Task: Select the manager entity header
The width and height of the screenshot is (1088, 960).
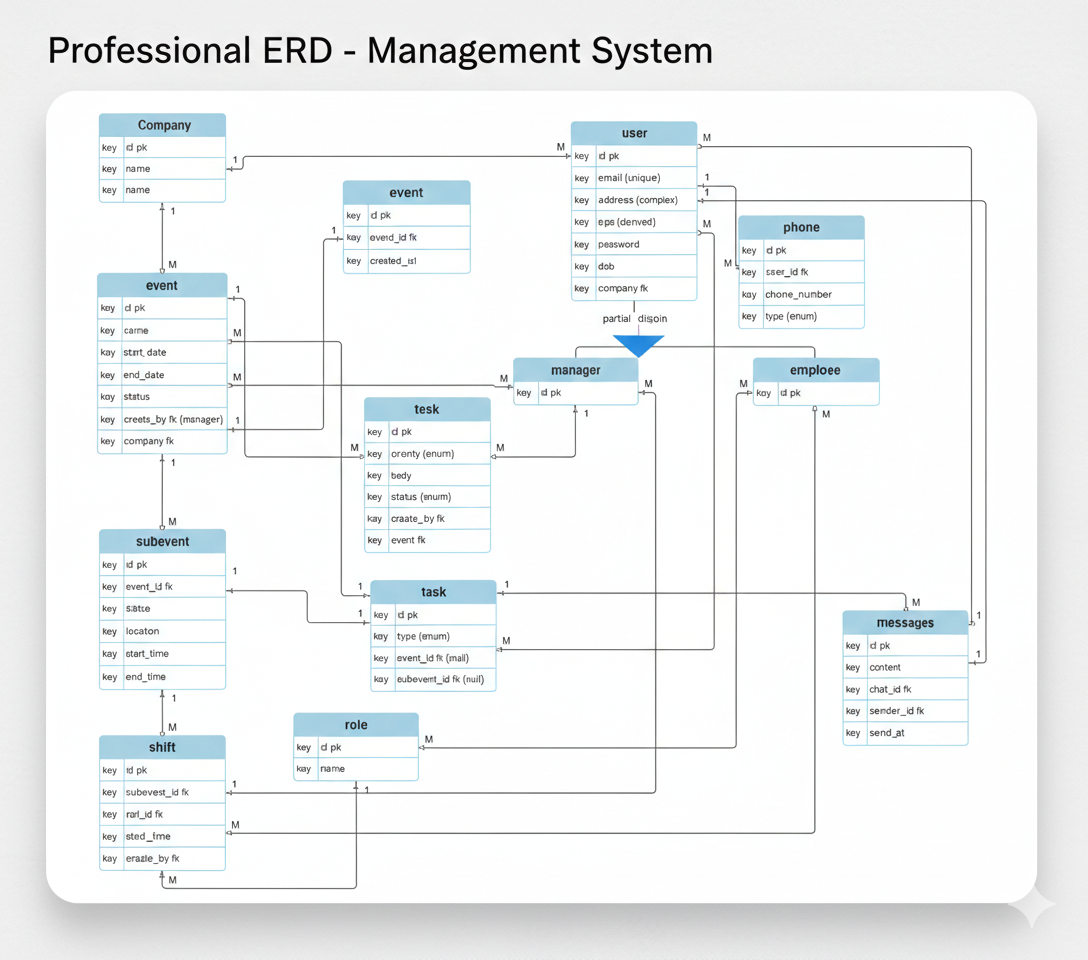Action: click(x=576, y=370)
